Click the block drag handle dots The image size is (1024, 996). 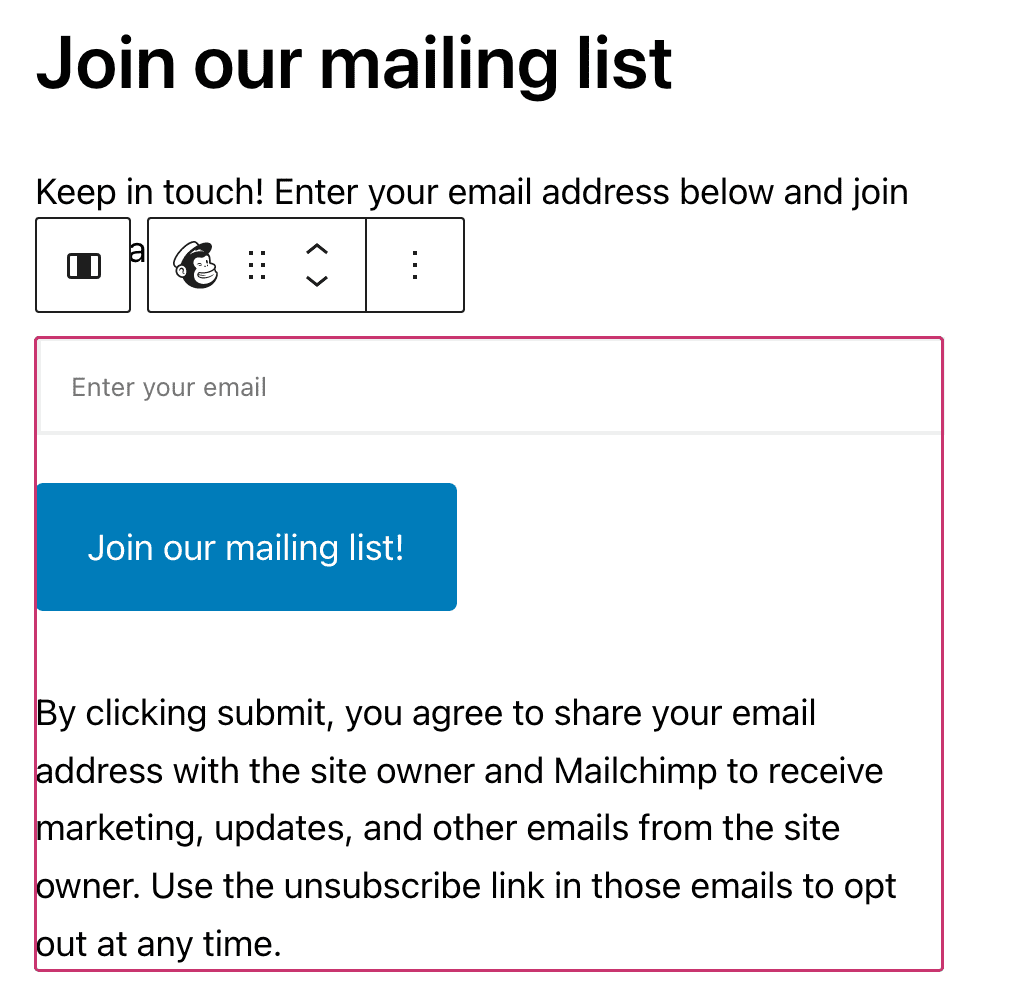point(257,266)
